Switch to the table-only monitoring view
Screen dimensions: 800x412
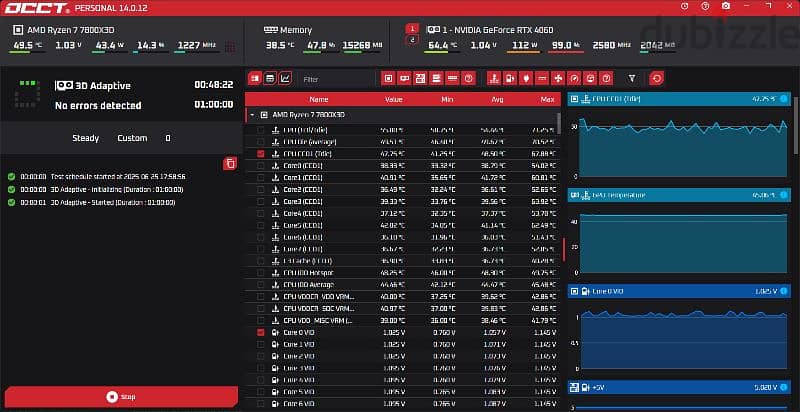270,79
